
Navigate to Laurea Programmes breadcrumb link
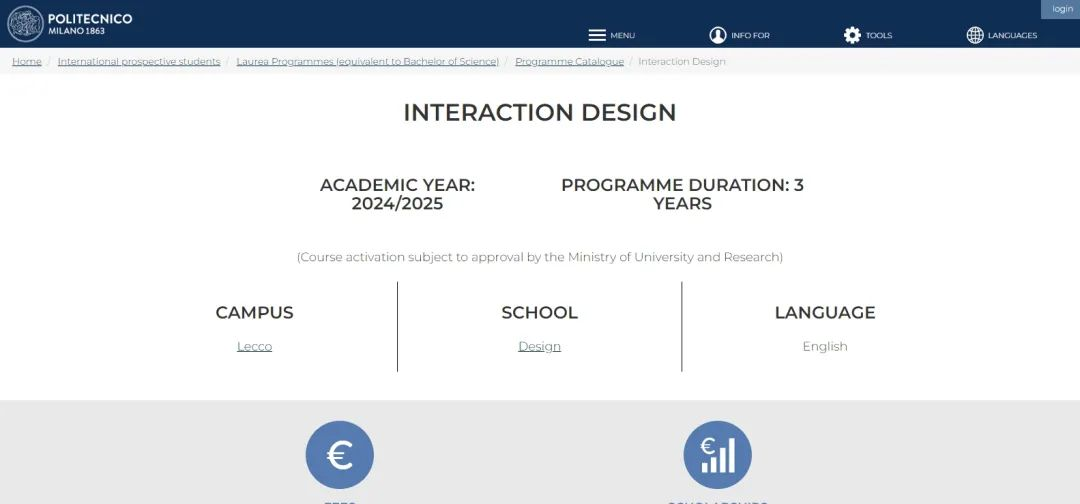367,62
